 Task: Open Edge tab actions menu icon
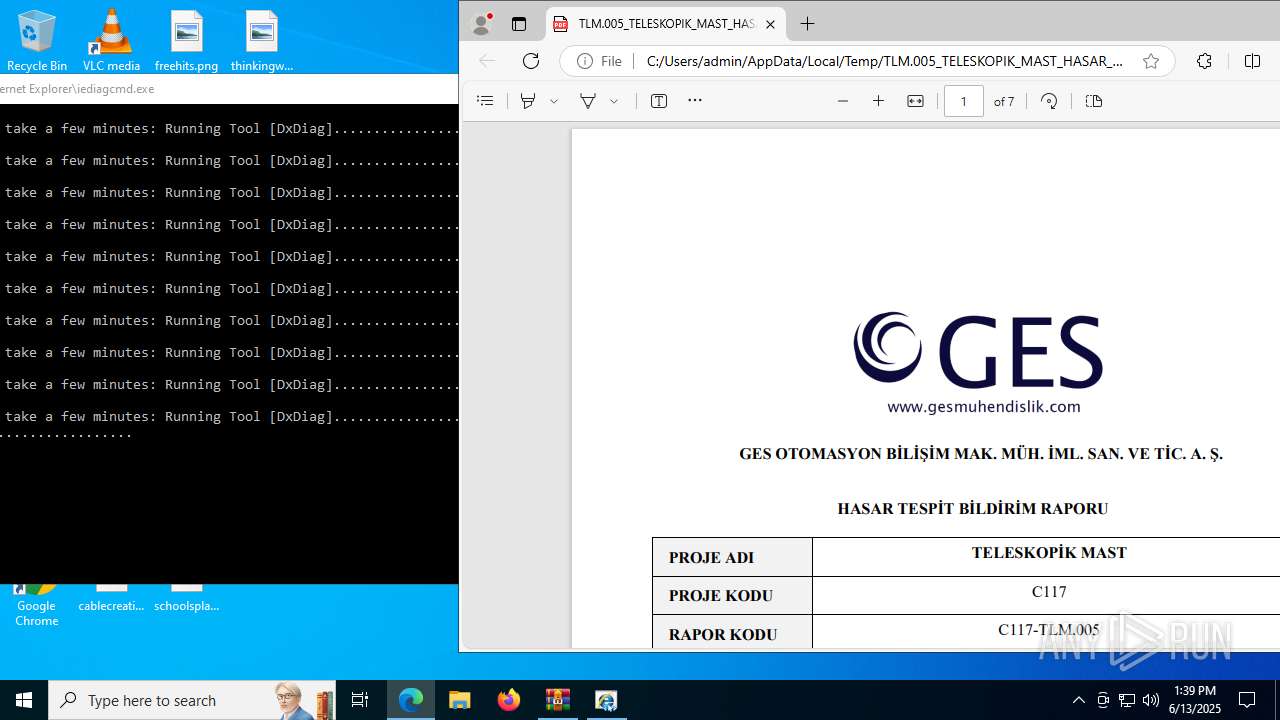[x=518, y=24]
